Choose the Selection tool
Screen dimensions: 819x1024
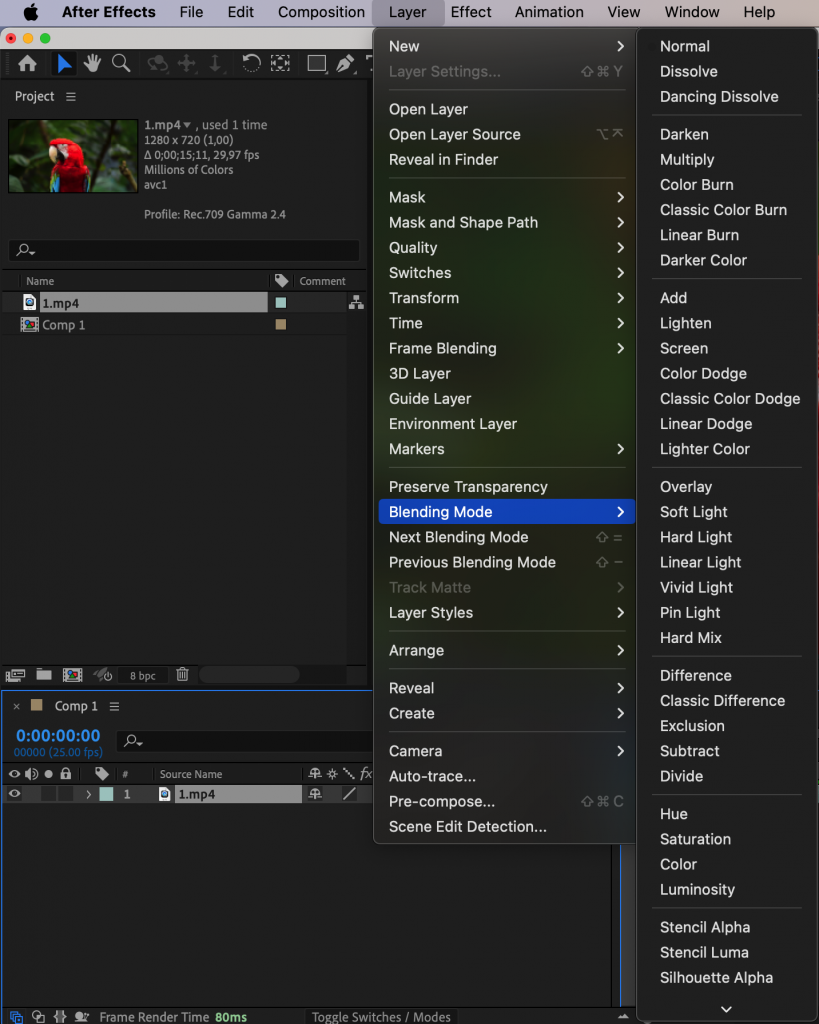pyautogui.click(x=63, y=63)
